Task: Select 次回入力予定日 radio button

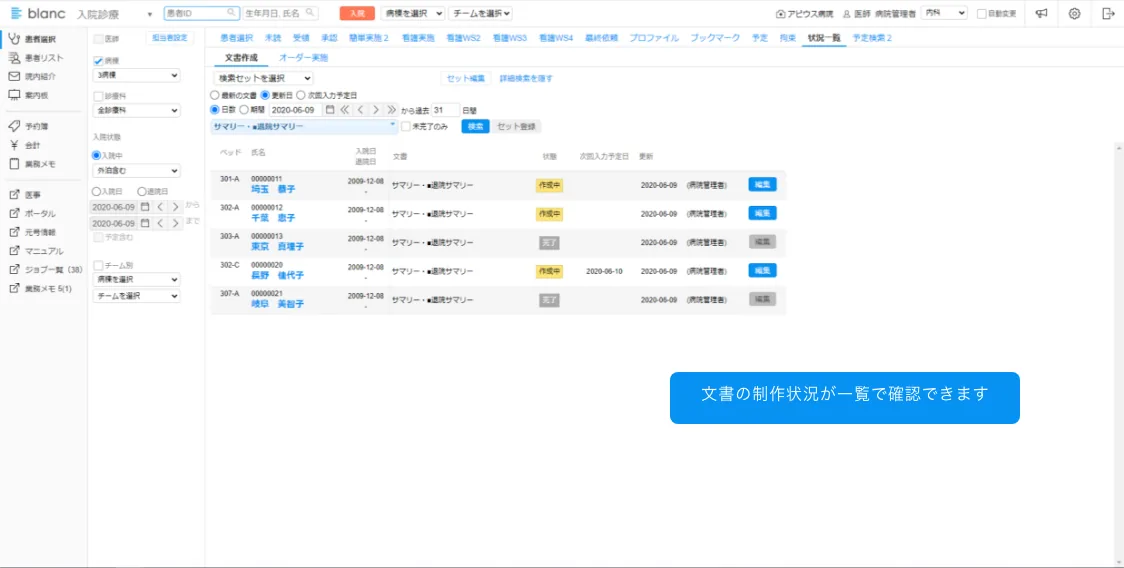Action: coord(301,95)
